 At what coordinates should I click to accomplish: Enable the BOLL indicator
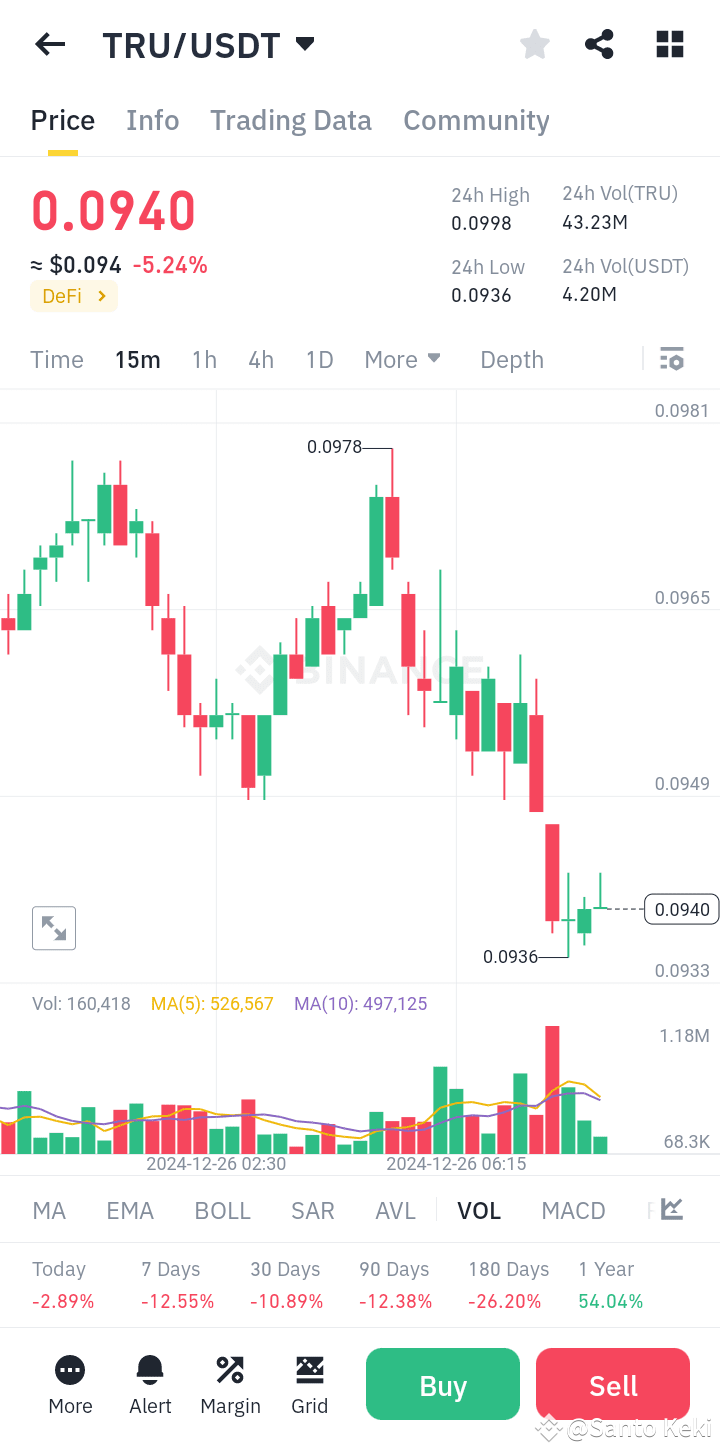[x=222, y=1210]
